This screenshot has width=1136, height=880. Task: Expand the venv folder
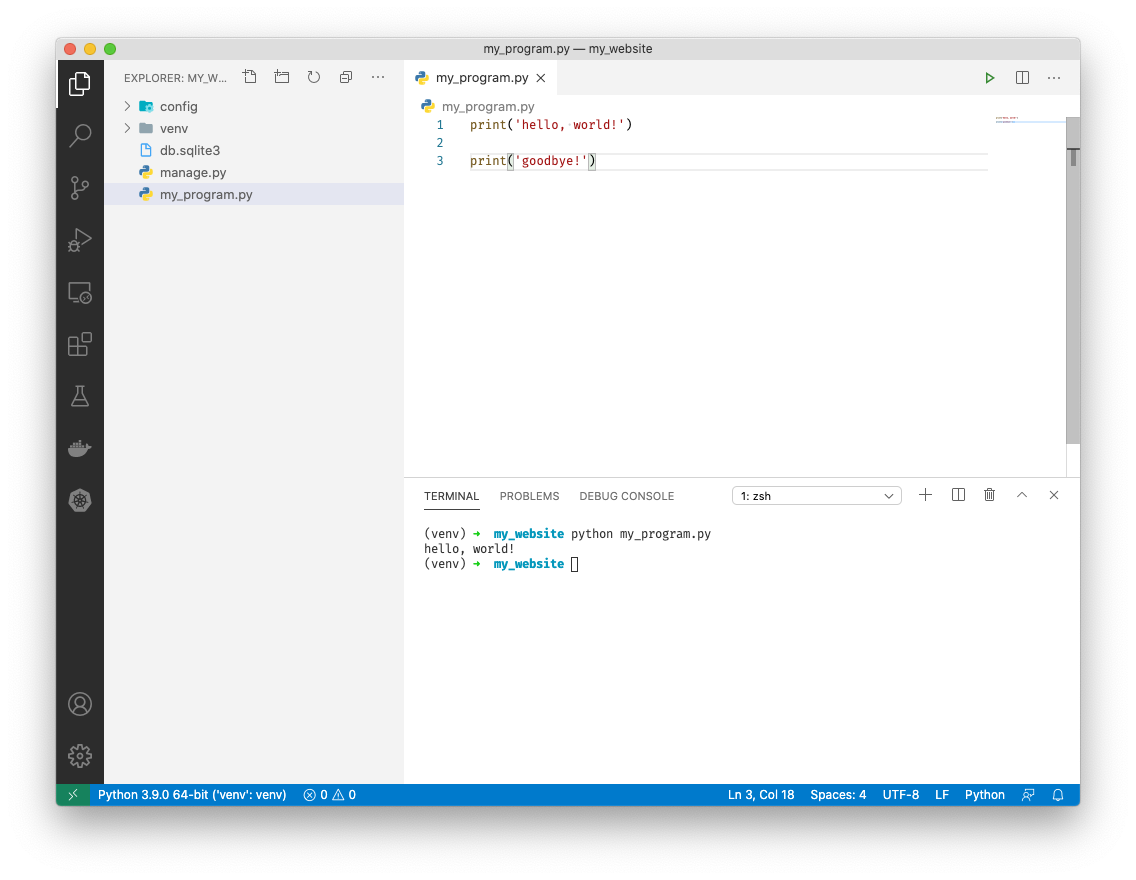tap(173, 129)
